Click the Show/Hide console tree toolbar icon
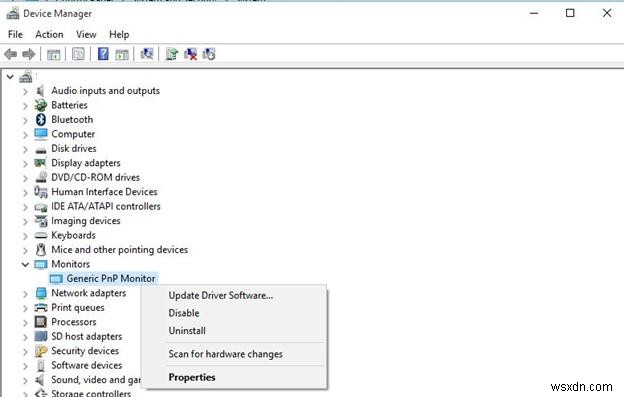 pos(53,54)
